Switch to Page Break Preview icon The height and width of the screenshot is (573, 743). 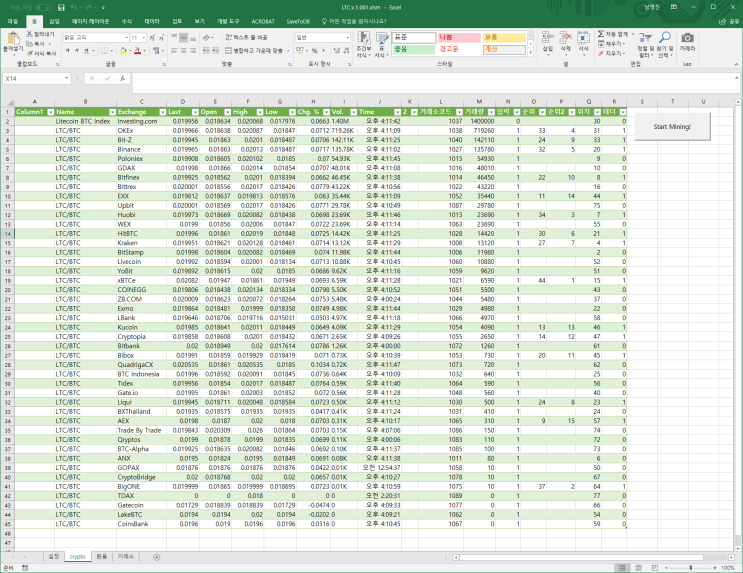tap(654, 567)
